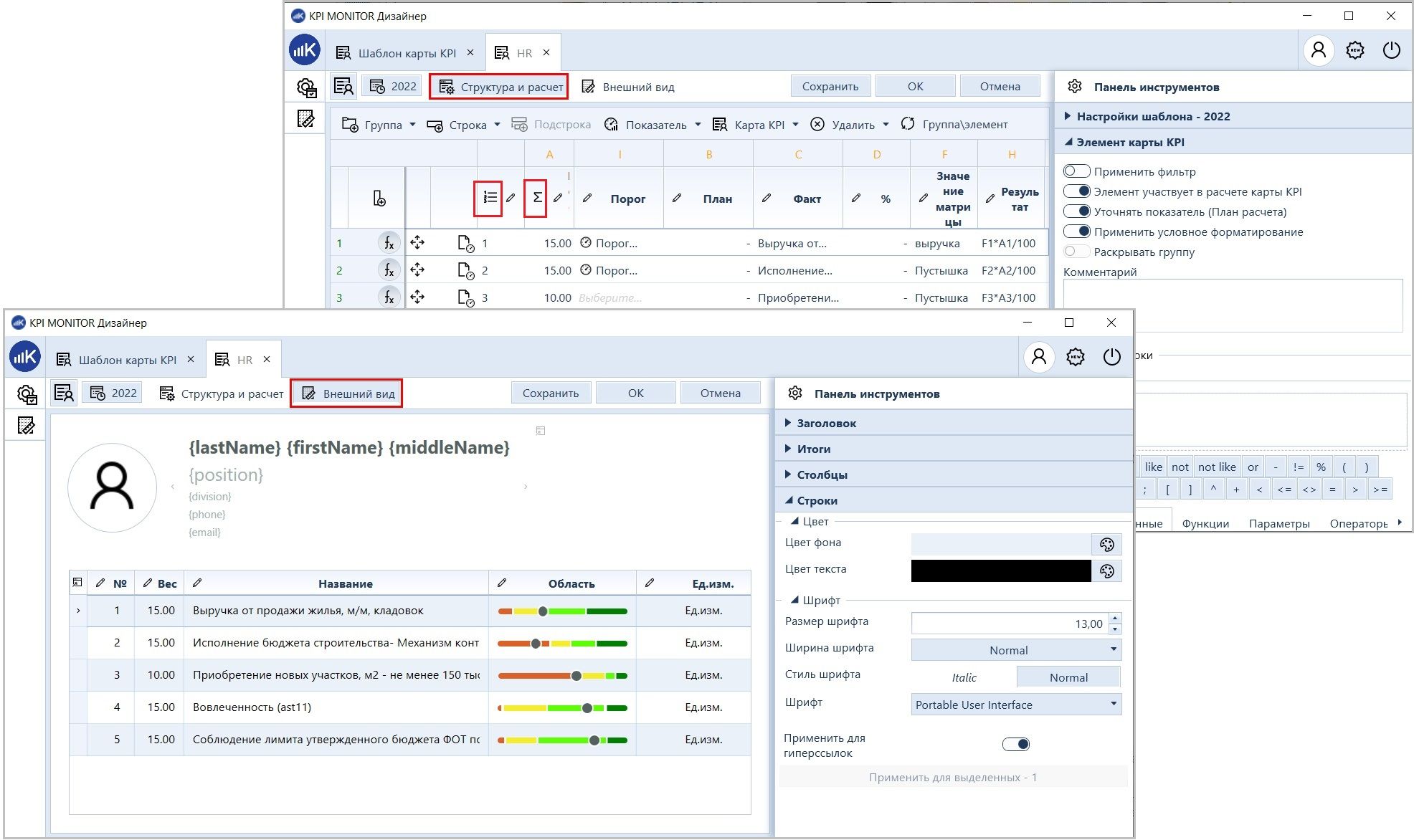
Task: Click the Размер шрифта 13,00 field
Action: (1010, 624)
